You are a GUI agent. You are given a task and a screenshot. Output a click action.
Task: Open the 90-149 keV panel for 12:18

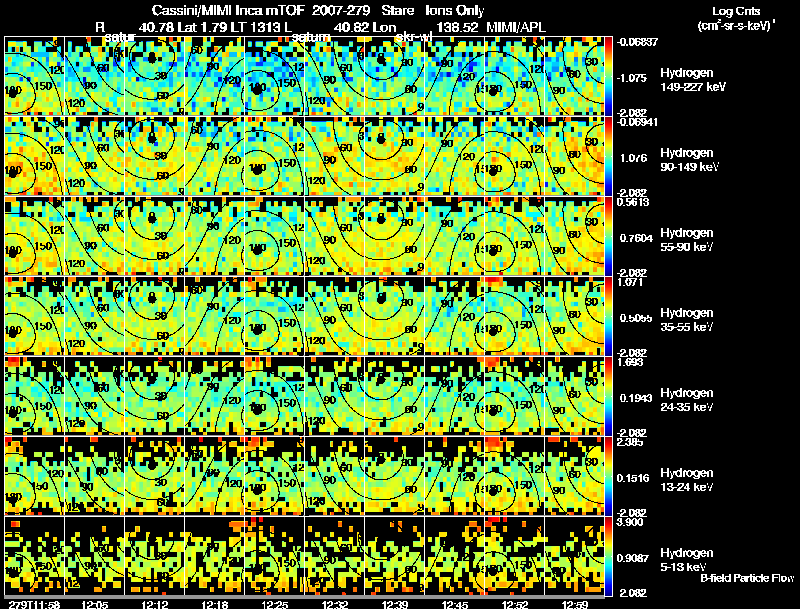214,156
